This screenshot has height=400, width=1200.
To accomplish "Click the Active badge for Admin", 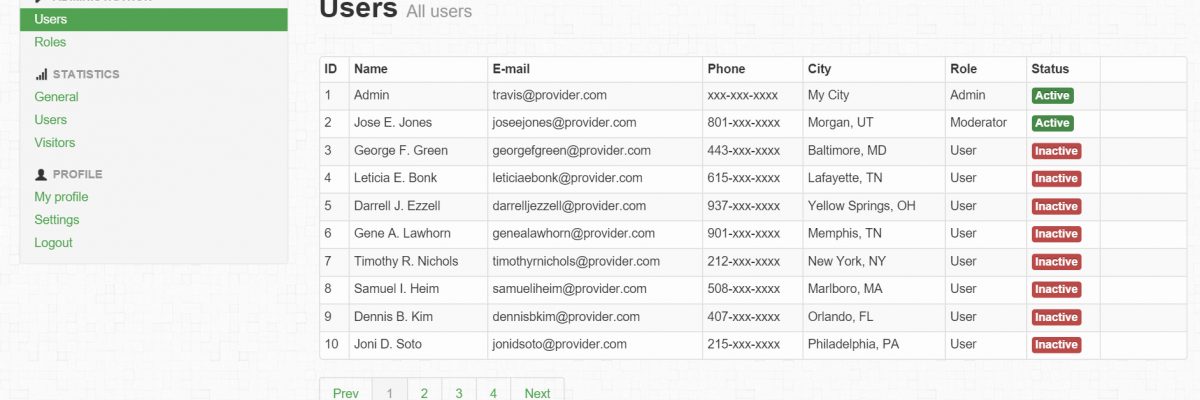I will [x=1052, y=96].
